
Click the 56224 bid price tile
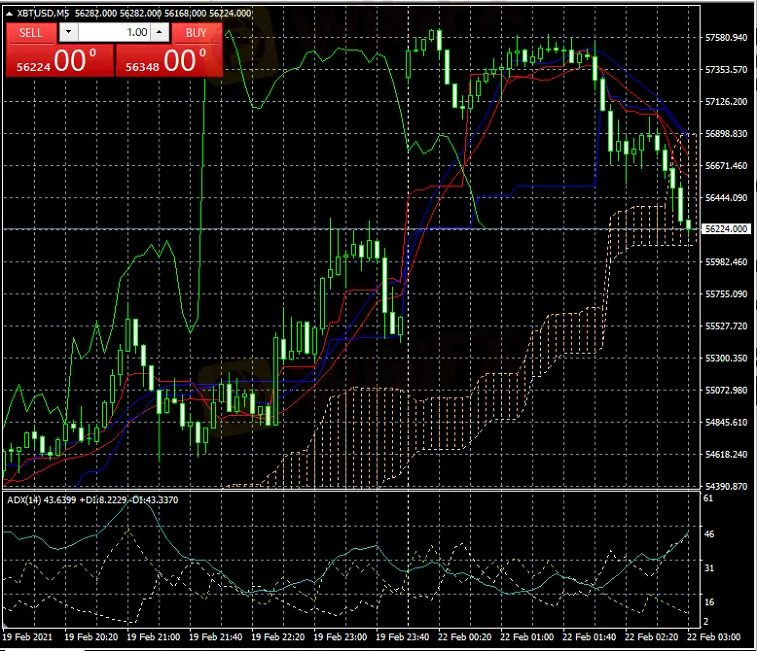pyautogui.click(x=59, y=60)
